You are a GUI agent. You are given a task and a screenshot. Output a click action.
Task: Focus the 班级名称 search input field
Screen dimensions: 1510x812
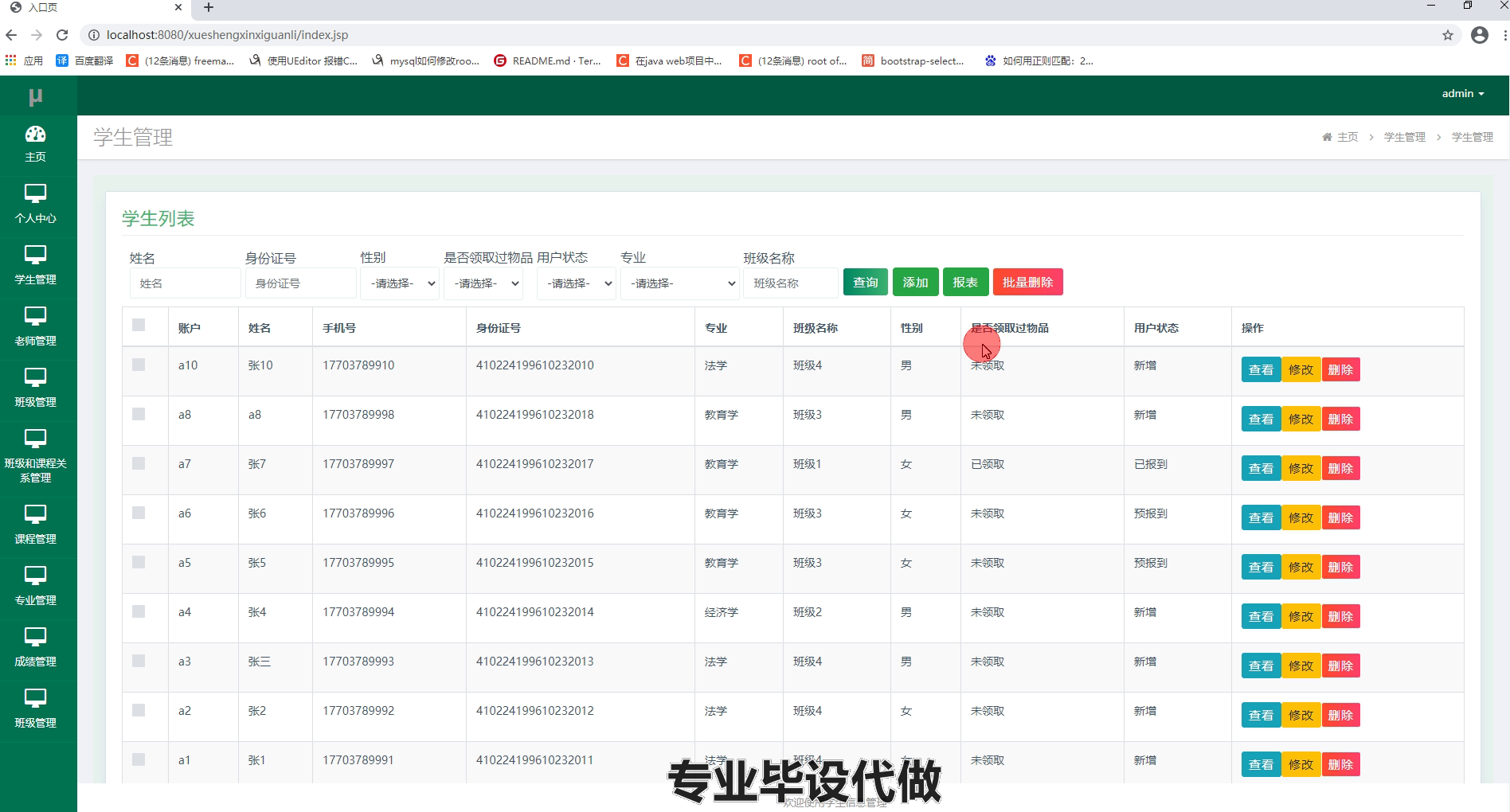click(790, 283)
